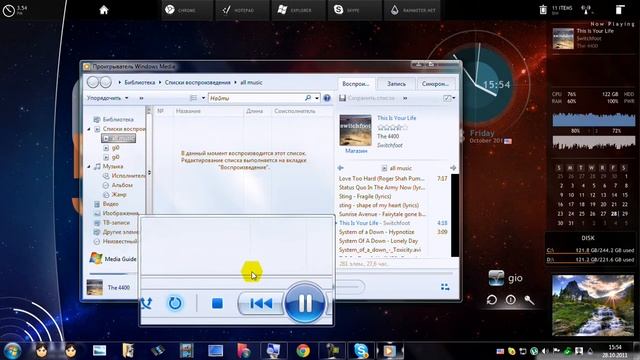Viewport: 640px width, 360px height.
Task: Open Media Guide
Action: coord(113,259)
